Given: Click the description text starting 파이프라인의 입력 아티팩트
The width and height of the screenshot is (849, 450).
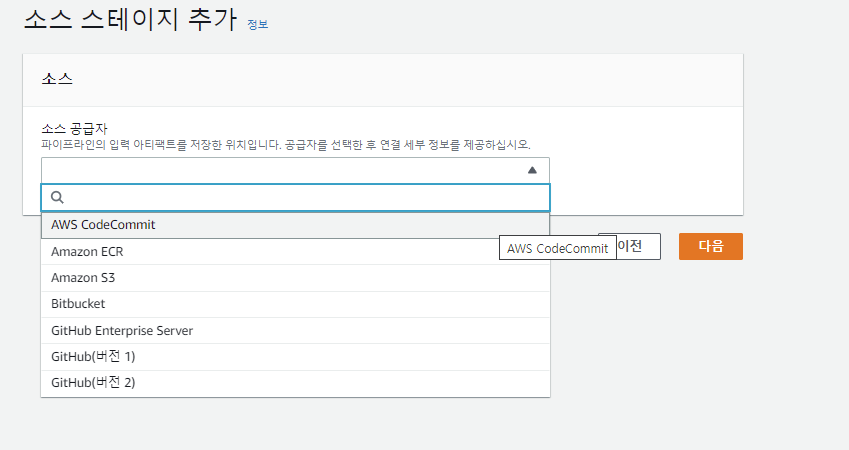Looking at the screenshot, I should [286, 145].
